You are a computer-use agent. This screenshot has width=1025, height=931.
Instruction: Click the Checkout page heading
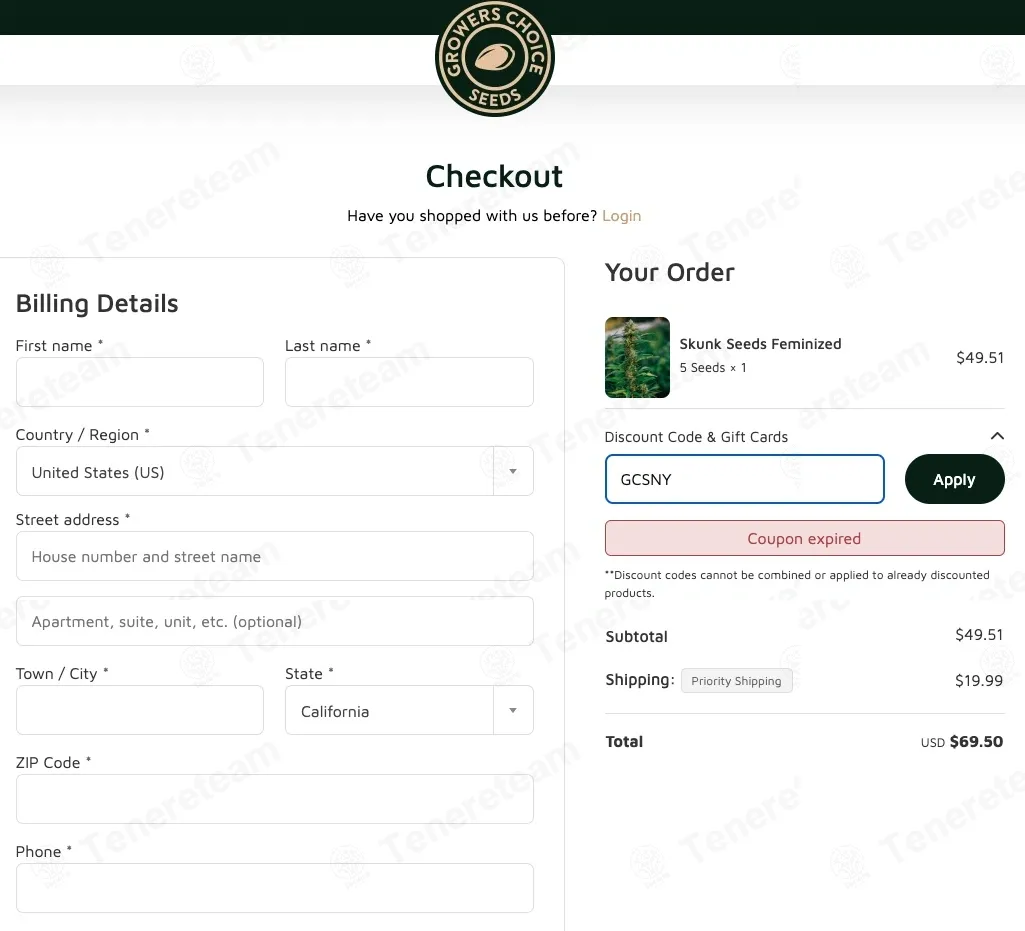click(x=494, y=177)
